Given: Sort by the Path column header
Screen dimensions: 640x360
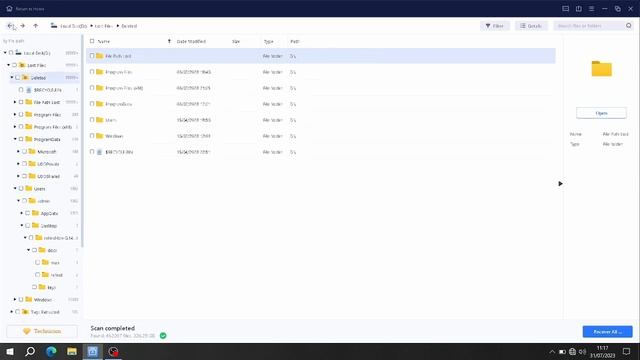Looking at the screenshot, I should [294, 41].
